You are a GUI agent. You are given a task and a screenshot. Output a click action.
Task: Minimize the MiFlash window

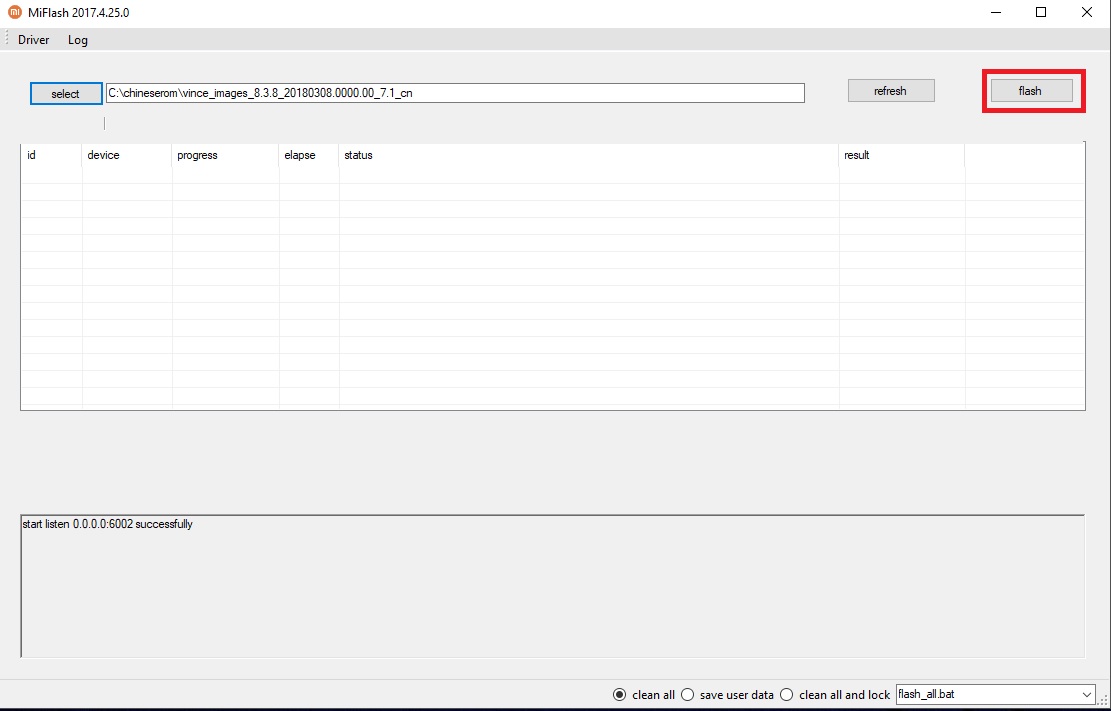997,13
